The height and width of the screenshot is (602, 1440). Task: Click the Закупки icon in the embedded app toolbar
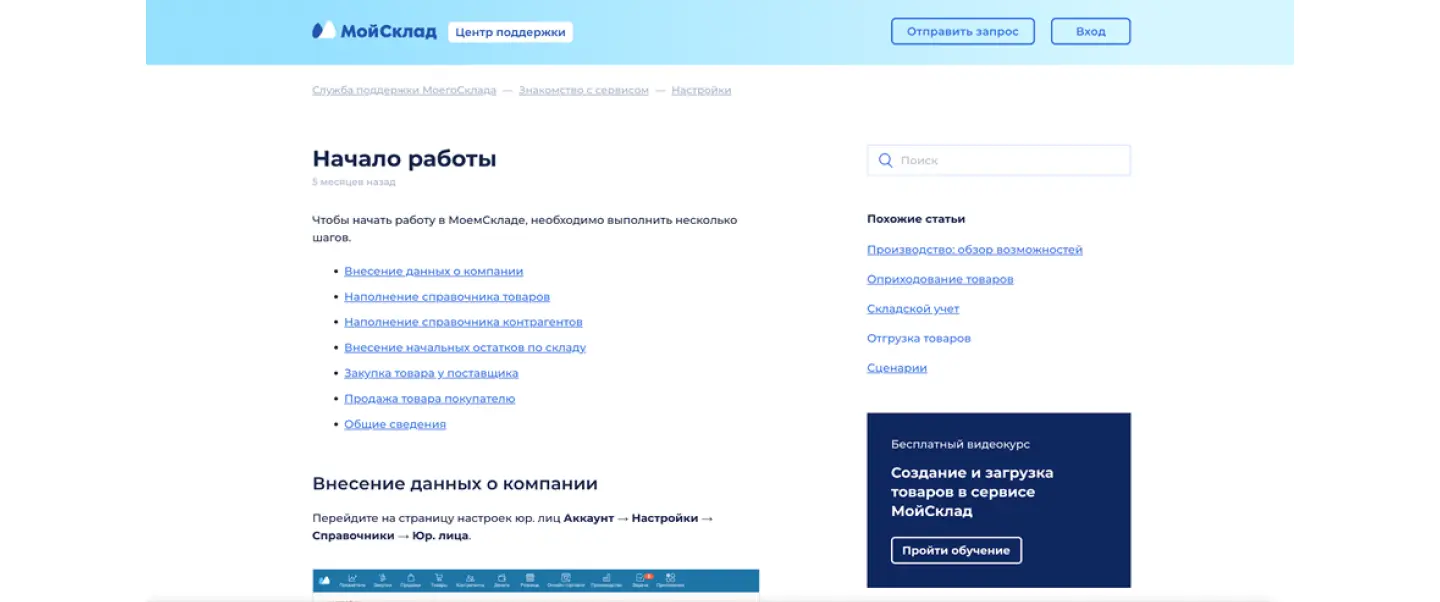pyautogui.click(x=382, y=580)
